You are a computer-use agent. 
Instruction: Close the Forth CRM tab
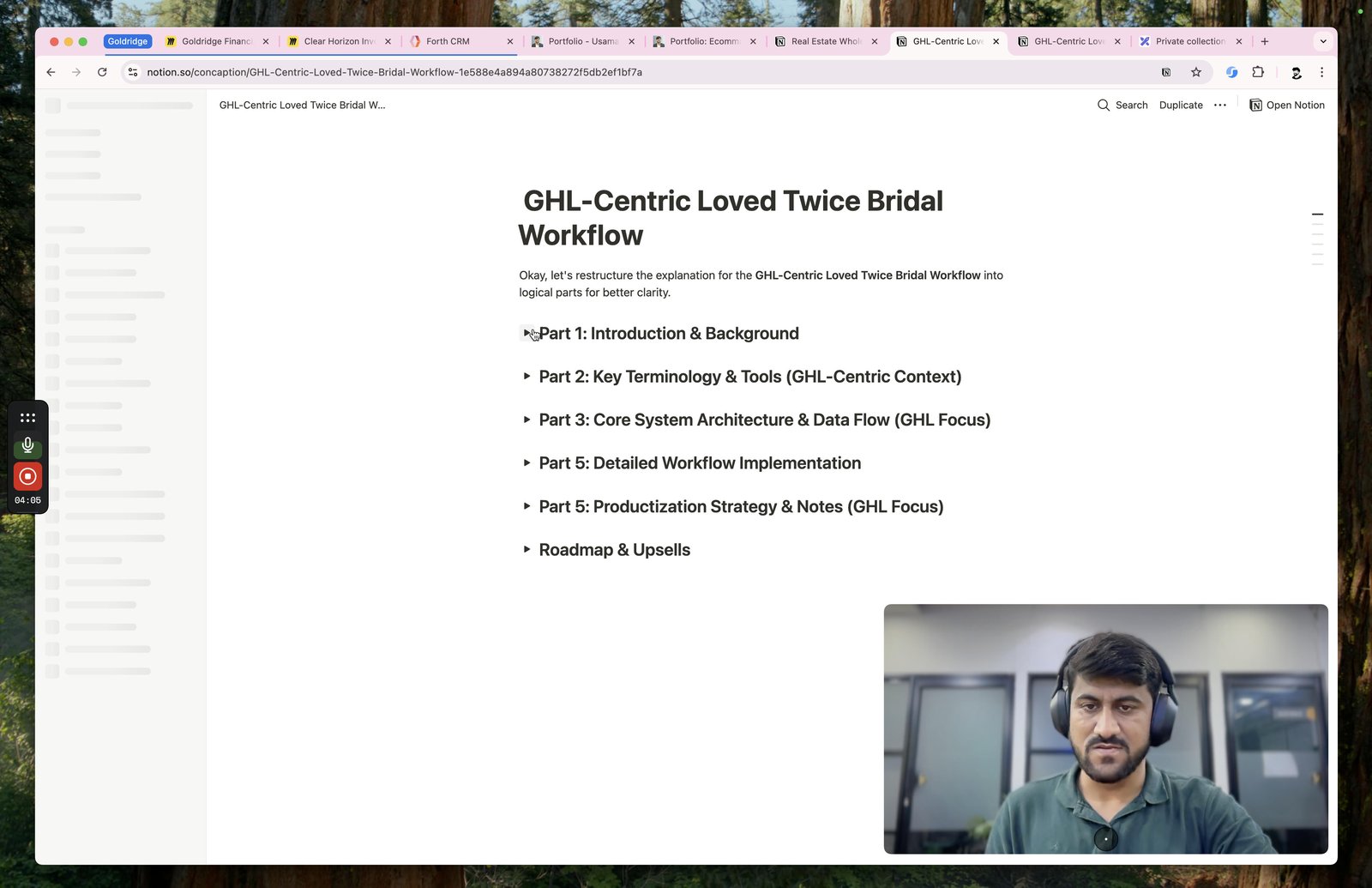510,41
